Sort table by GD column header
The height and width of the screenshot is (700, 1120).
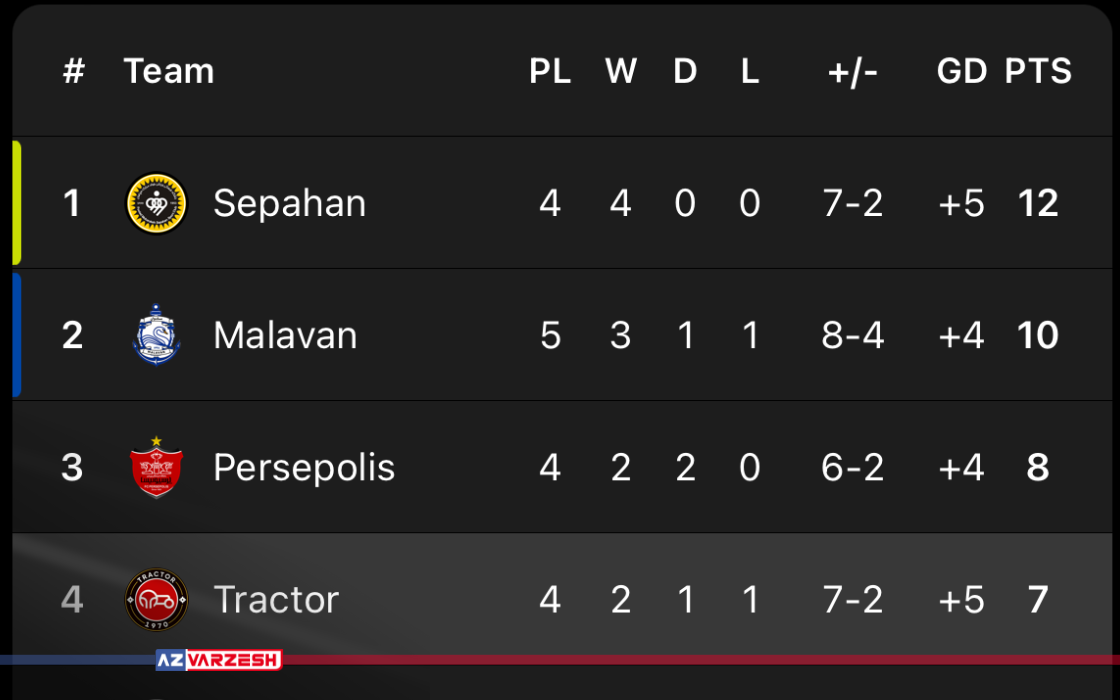[x=961, y=71]
